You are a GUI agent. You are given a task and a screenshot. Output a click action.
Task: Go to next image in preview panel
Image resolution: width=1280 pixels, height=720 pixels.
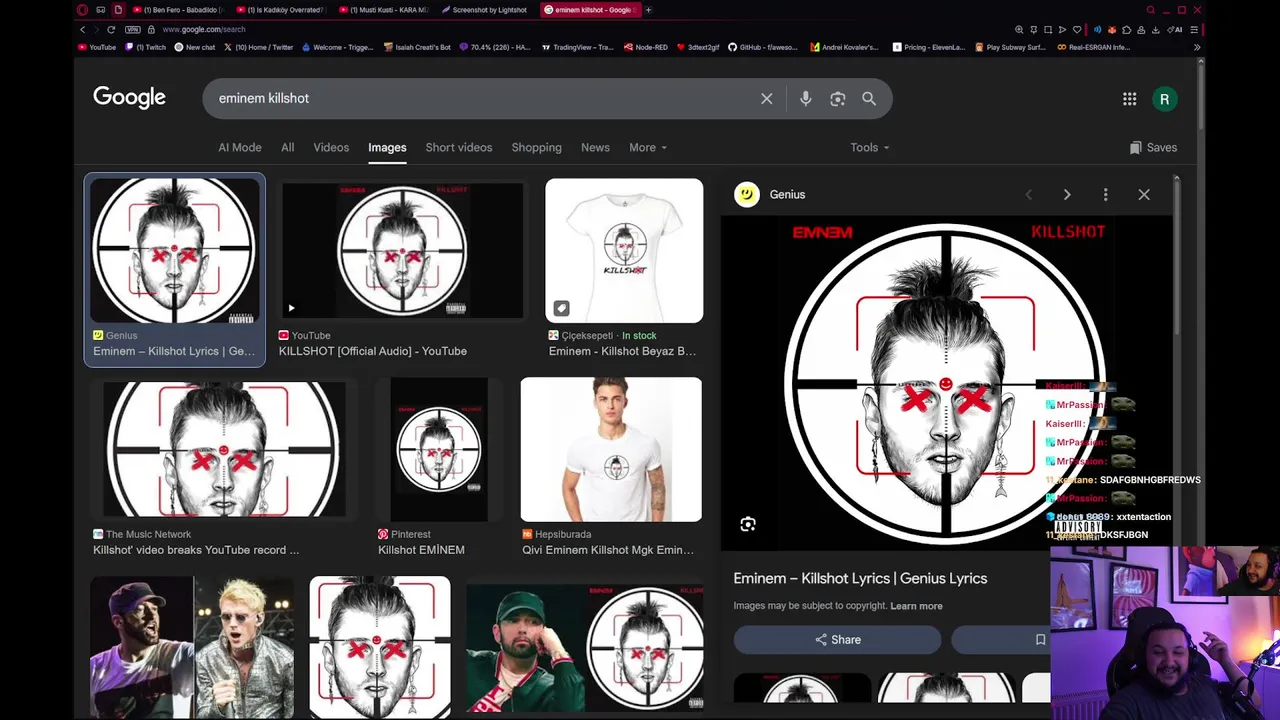click(1067, 194)
